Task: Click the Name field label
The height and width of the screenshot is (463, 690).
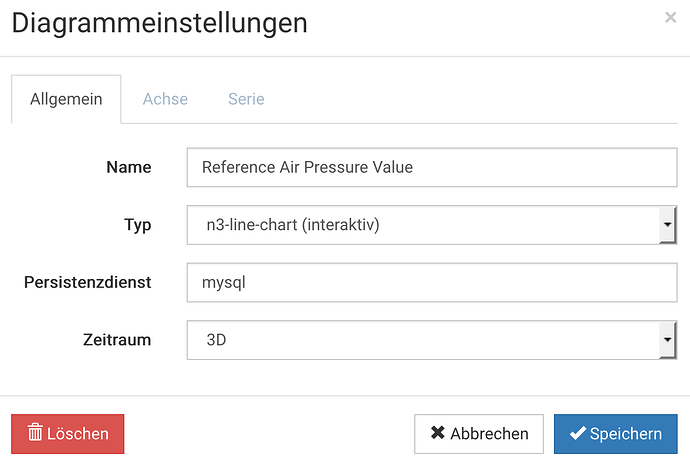Action: [x=128, y=167]
